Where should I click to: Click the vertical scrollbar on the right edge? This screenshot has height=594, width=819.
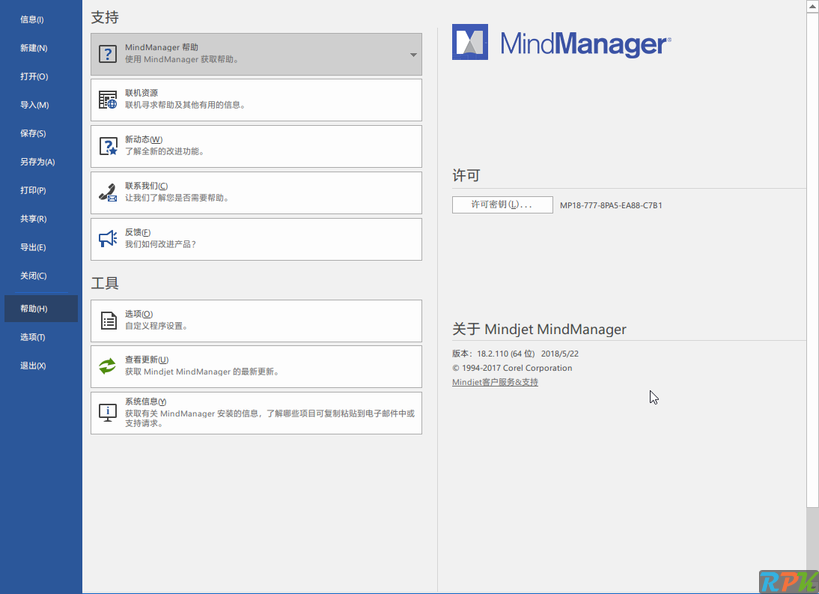click(x=812, y=260)
